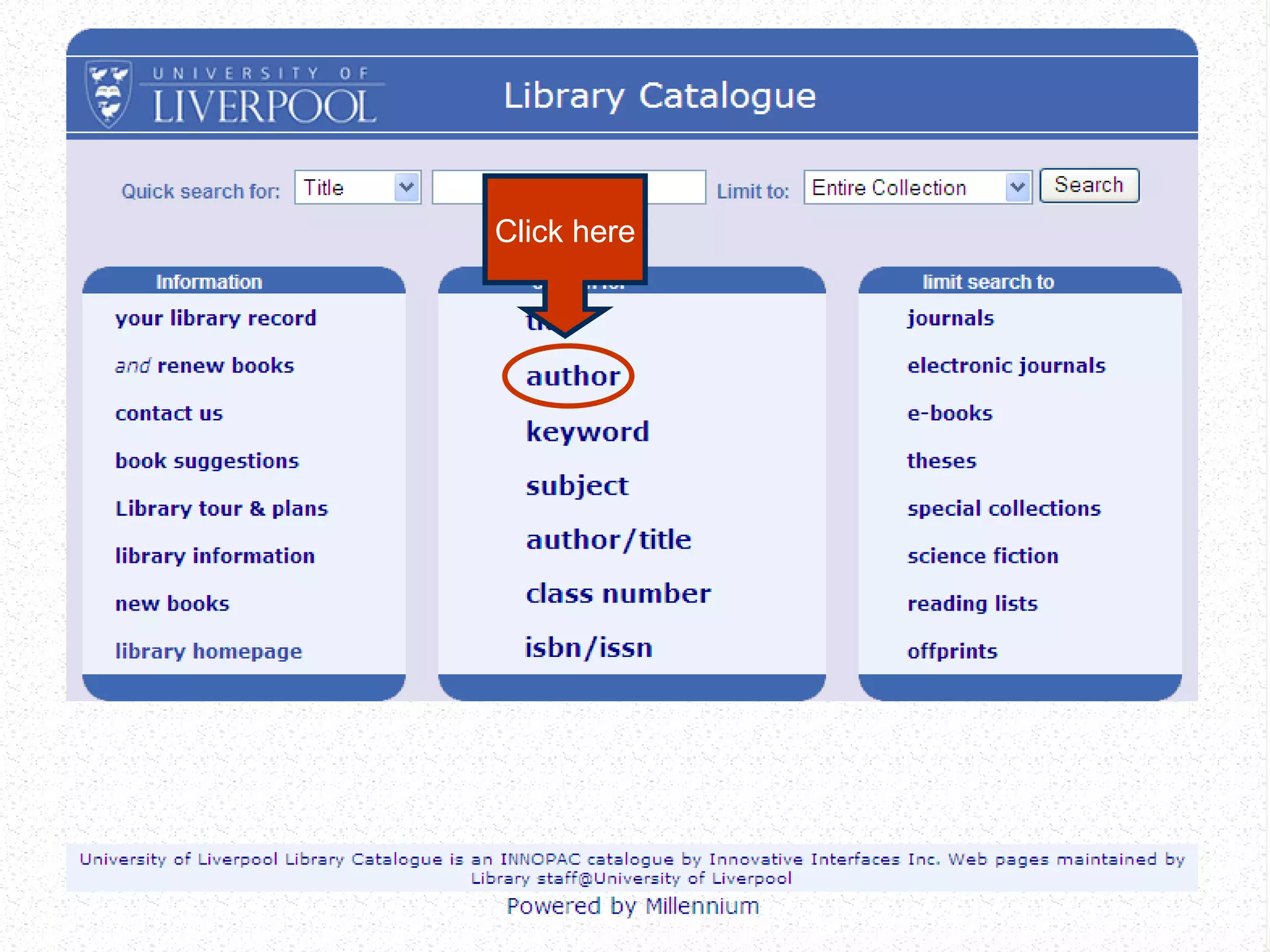Image resolution: width=1270 pixels, height=952 pixels.
Task: Limit search to e-books
Action: 949,413
